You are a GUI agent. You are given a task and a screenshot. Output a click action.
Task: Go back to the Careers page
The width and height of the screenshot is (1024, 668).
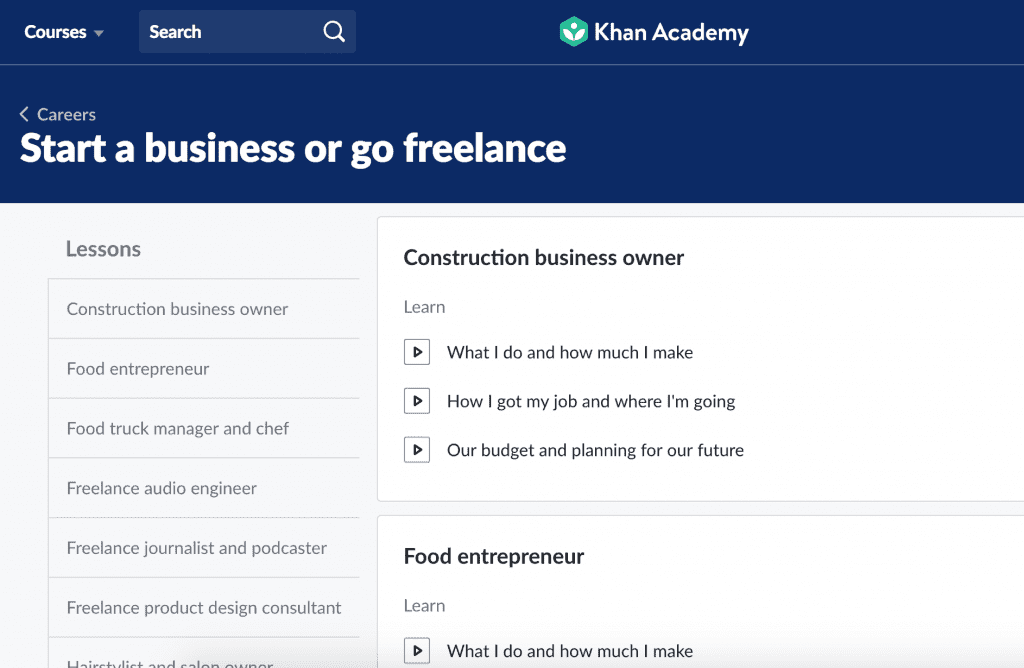tap(66, 115)
